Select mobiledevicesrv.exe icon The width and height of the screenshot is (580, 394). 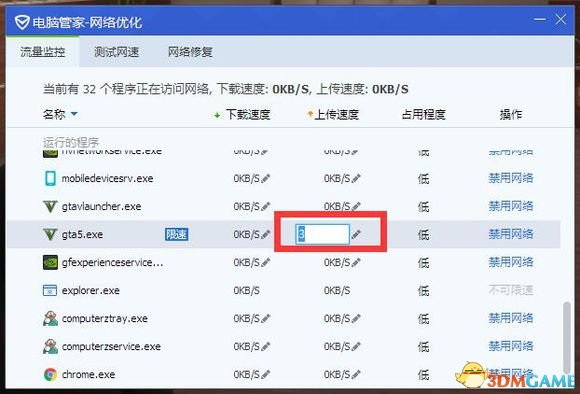50,178
